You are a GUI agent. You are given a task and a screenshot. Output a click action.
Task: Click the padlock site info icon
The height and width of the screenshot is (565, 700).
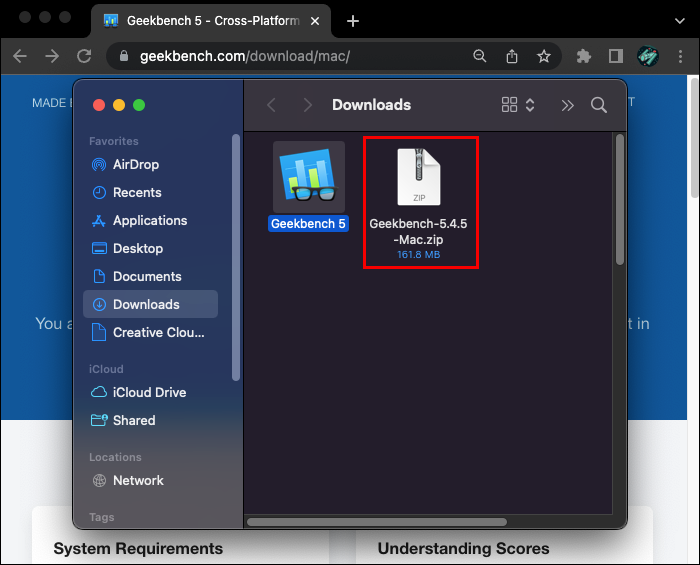click(124, 56)
